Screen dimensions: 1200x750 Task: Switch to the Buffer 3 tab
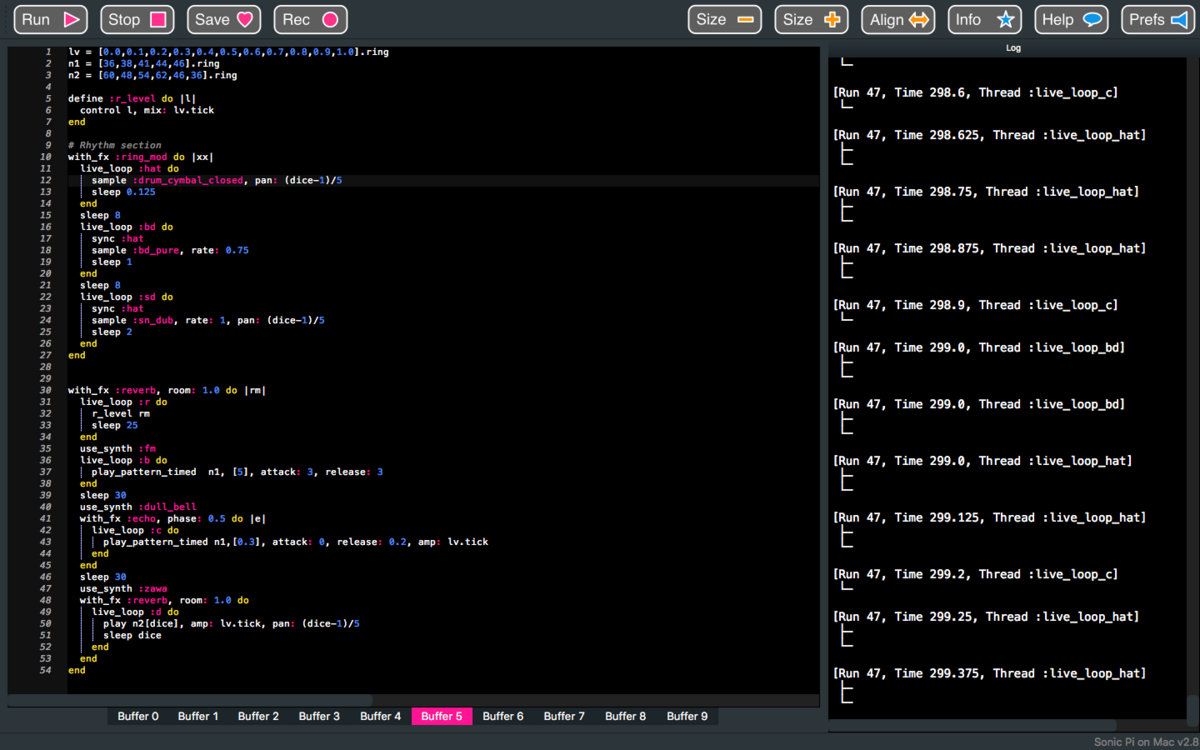pos(319,716)
